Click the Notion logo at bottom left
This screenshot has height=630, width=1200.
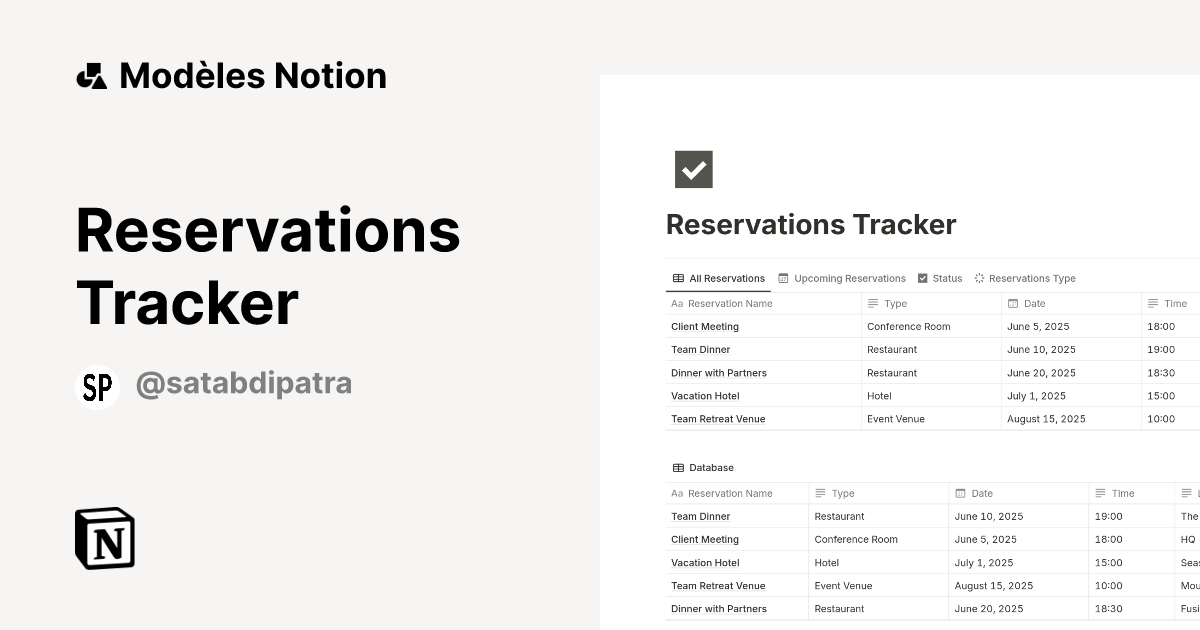pos(104,538)
